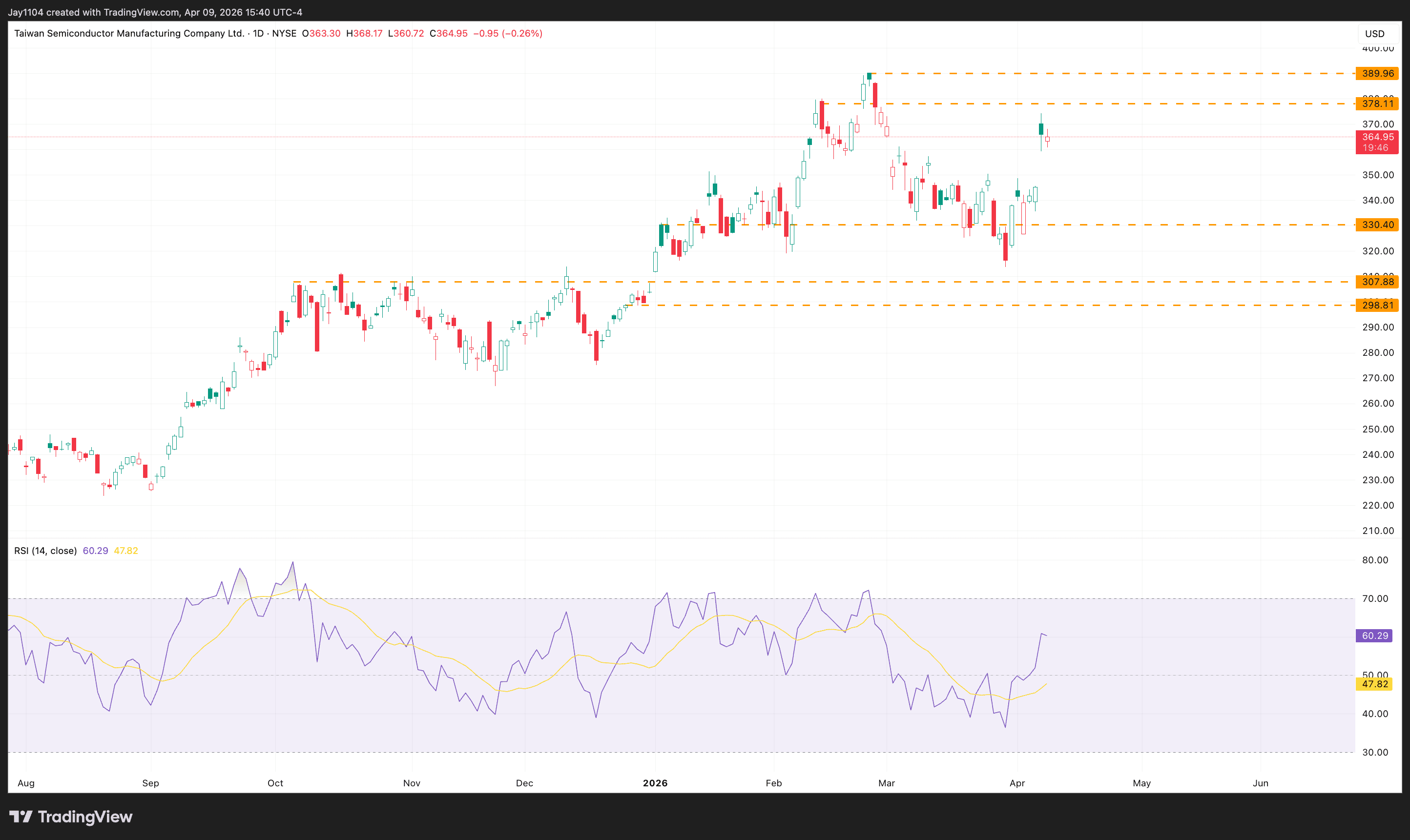Expand the USD currency selector on price axis
This screenshot has height=840, width=1410.
point(1375,33)
